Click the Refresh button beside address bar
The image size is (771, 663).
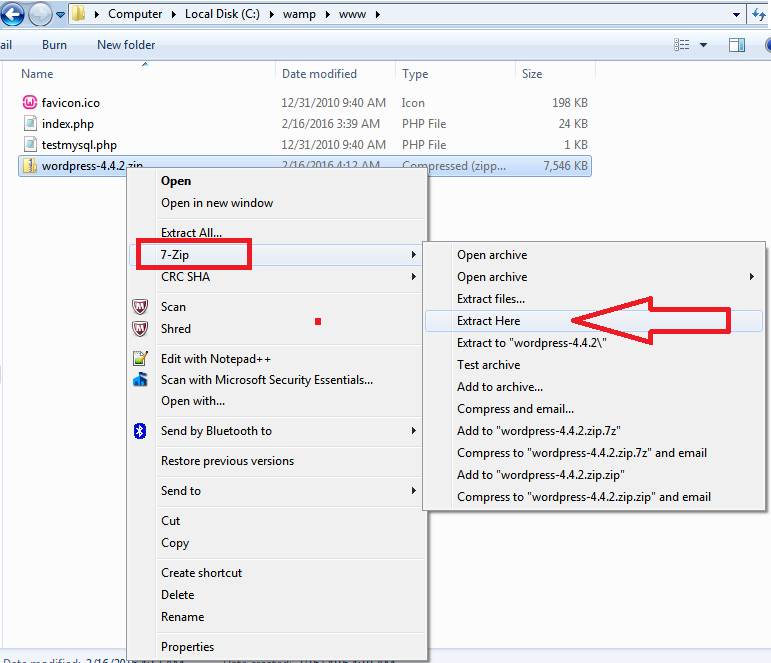coord(759,14)
